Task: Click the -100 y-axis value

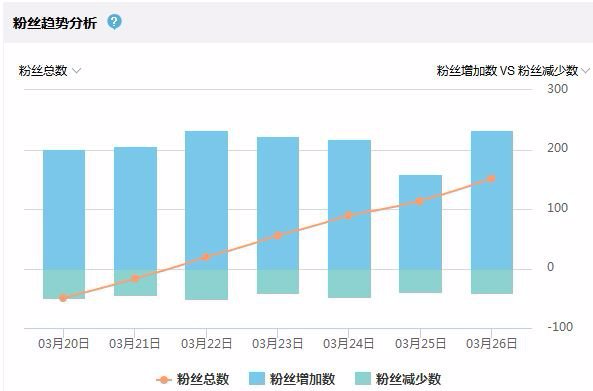Action: click(560, 326)
